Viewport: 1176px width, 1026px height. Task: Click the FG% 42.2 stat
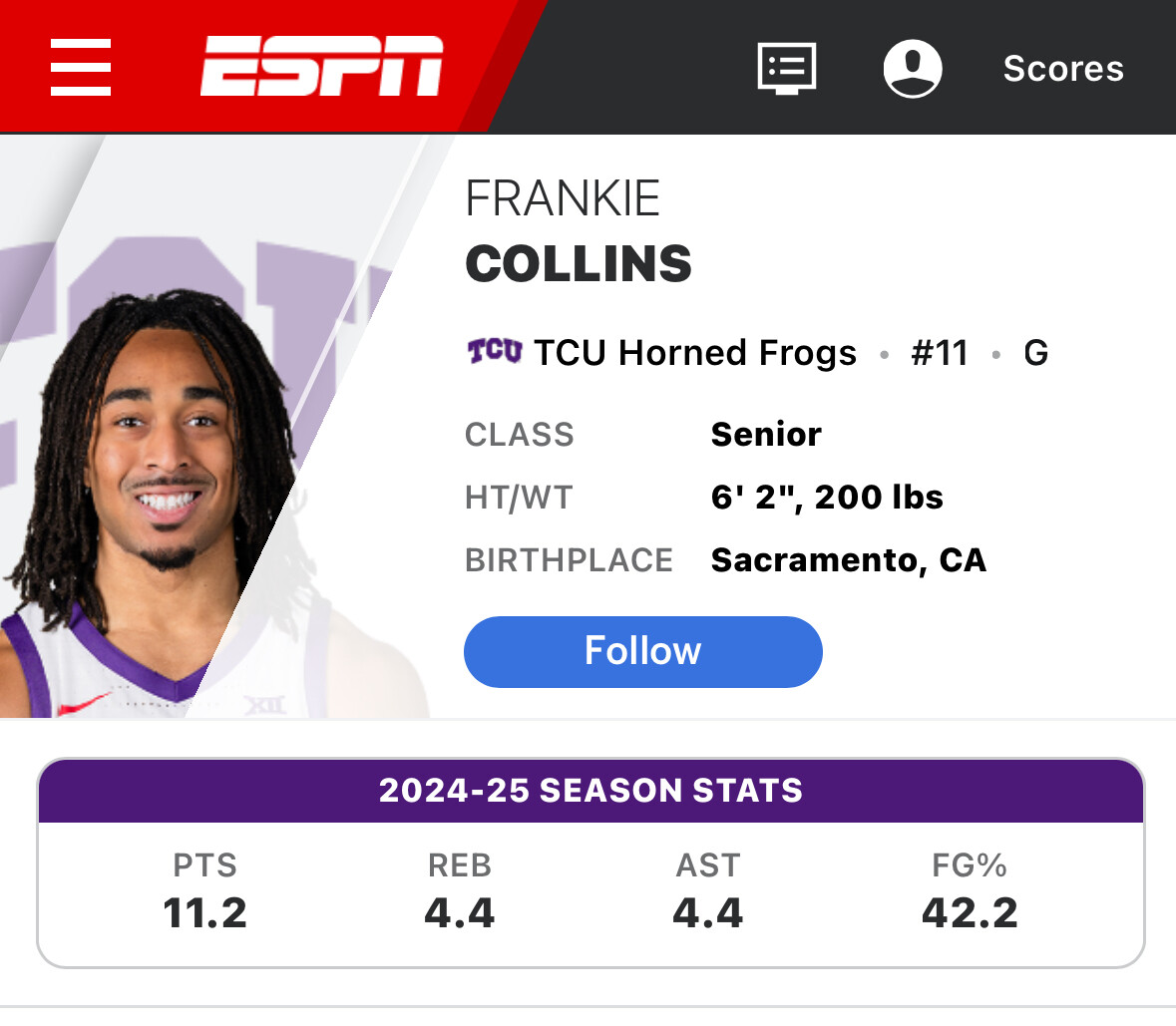click(970, 892)
